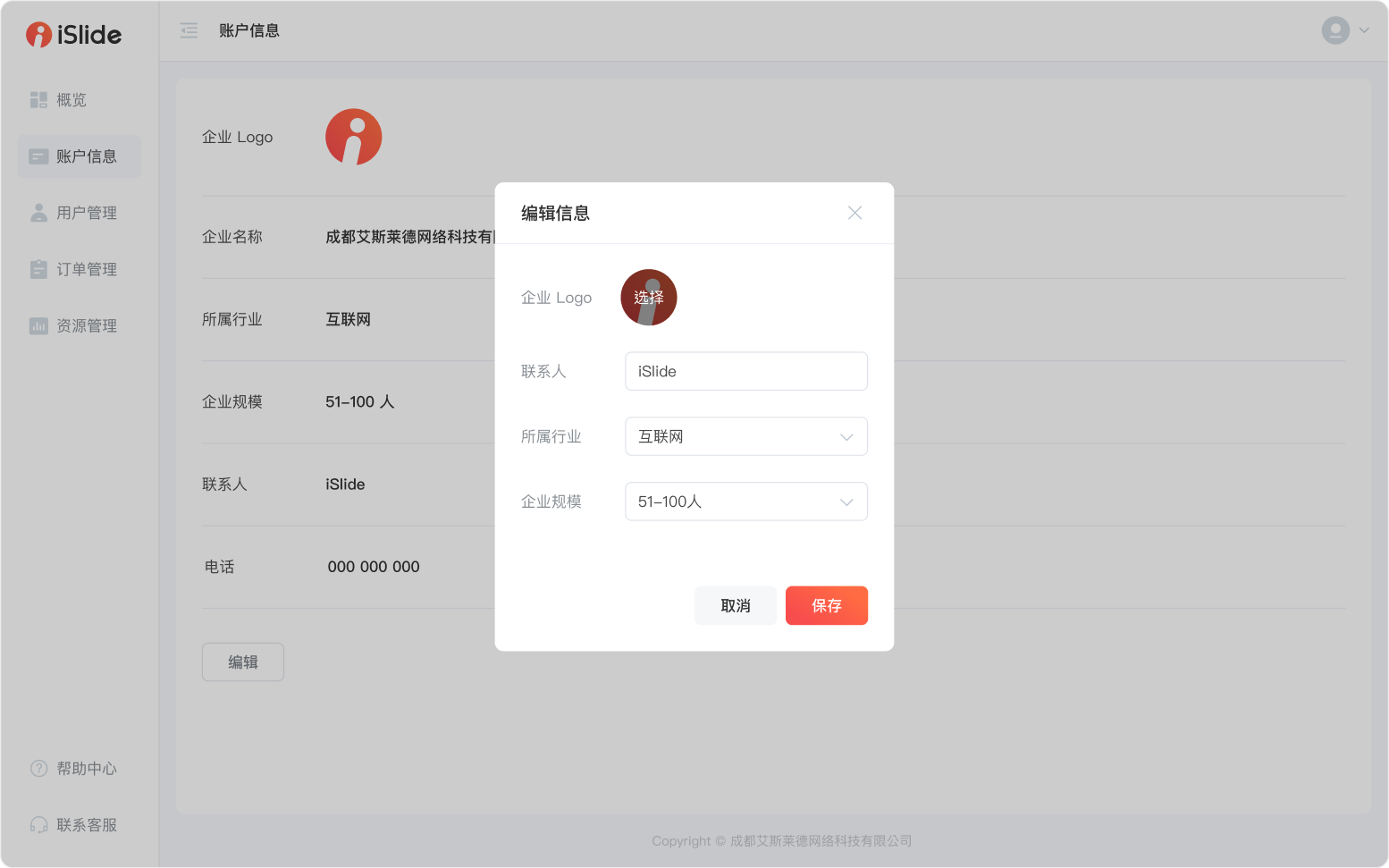Select the 账户信息 menu item
Image resolution: width=1389 pixels, height=868 pixels.
tap(80, 156)
